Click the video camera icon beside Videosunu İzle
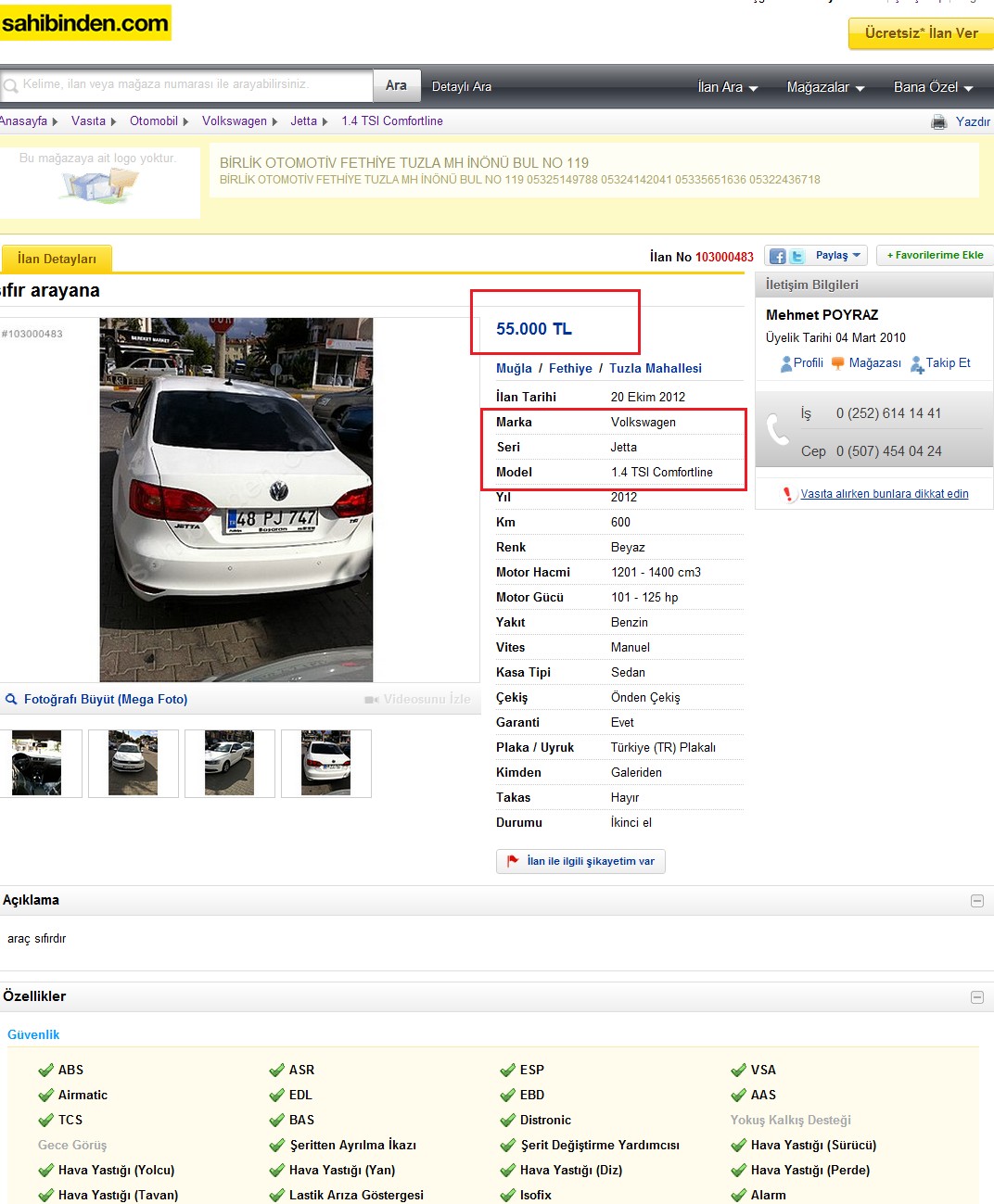Viewport: 994px width, 1204px height. (371, 700)
